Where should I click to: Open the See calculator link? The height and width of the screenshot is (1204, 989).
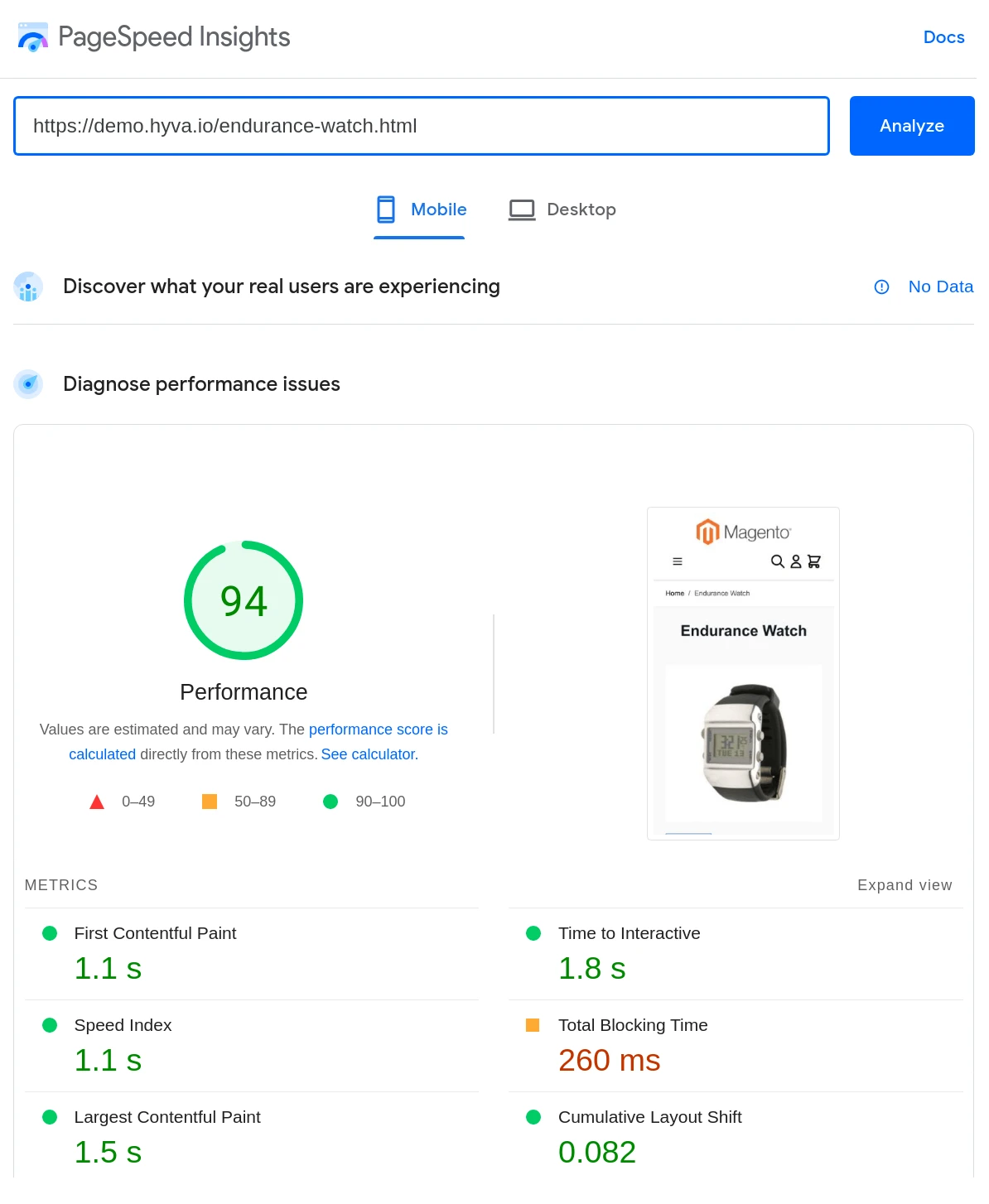pyautogui.click(x=369, y=754)
